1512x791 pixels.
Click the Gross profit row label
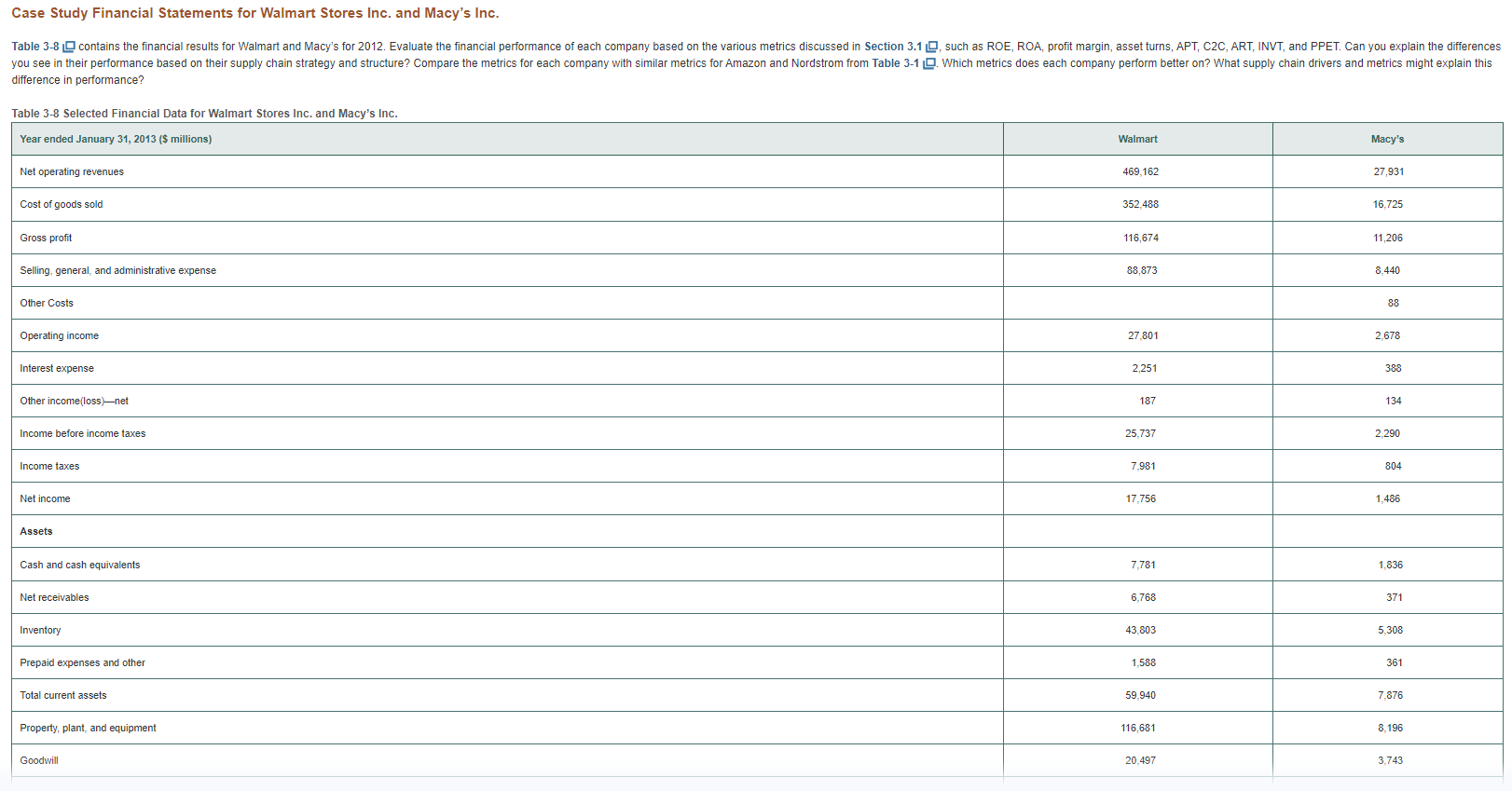[46, 238]
